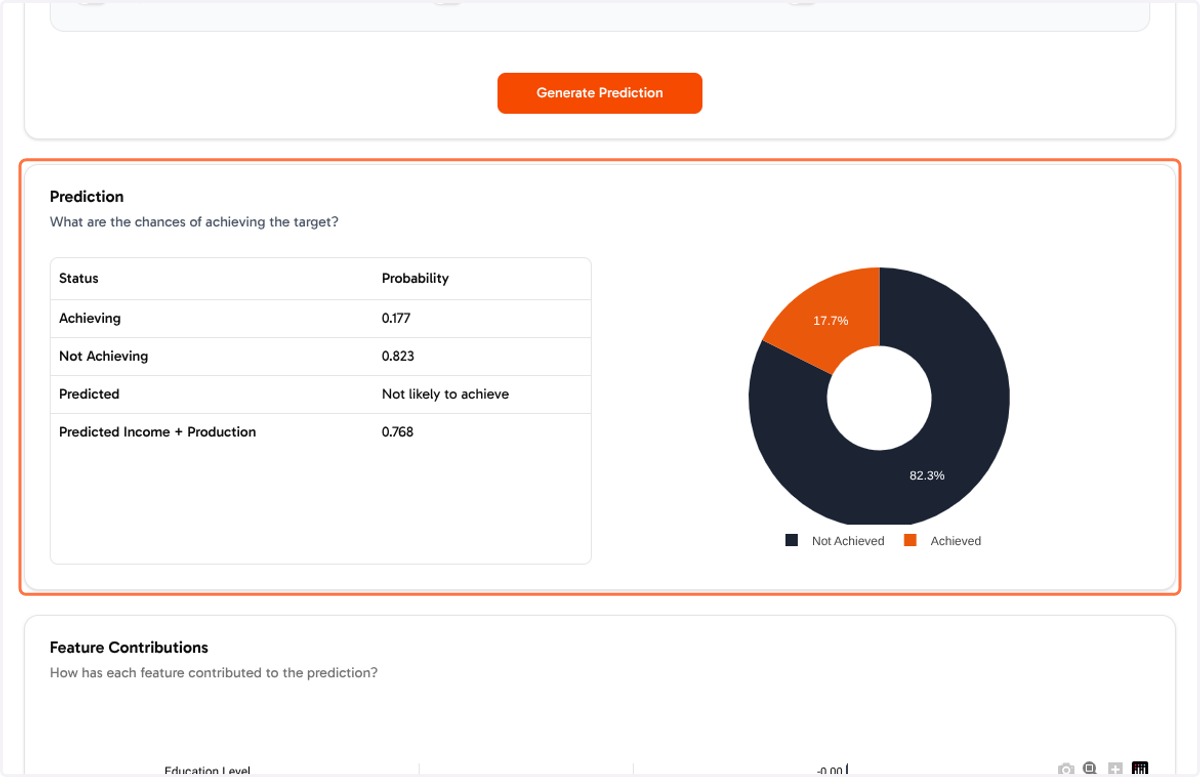
Task: Click the Prediction section heading
Action: tap(87, 197)
